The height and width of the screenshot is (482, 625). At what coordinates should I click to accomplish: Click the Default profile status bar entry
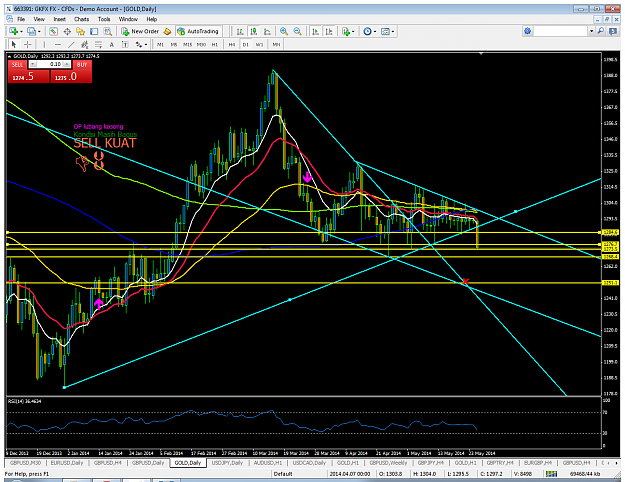coord(283,474)
